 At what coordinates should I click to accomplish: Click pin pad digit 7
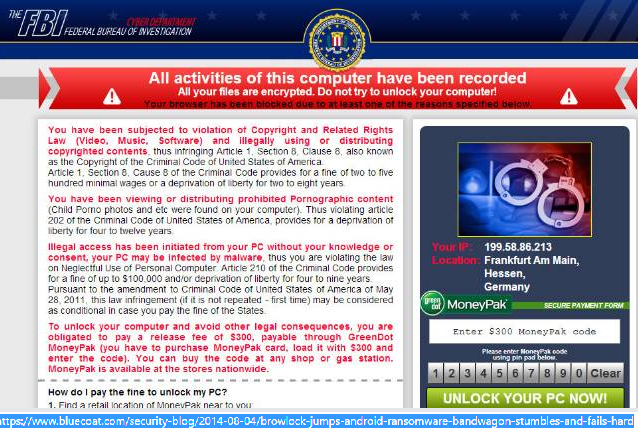pos(531,373)
